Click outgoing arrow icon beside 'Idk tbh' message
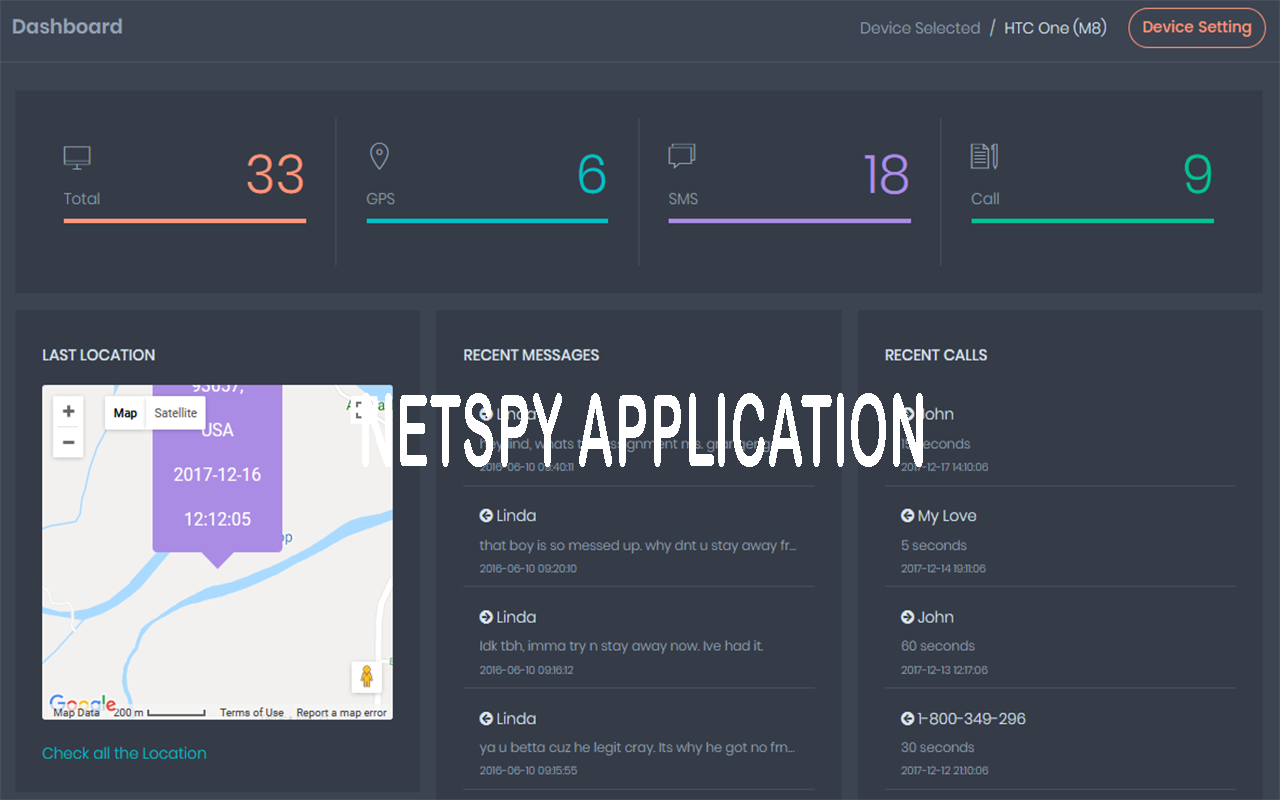Viewport: 1280px width, 800px height. (486, 617)
